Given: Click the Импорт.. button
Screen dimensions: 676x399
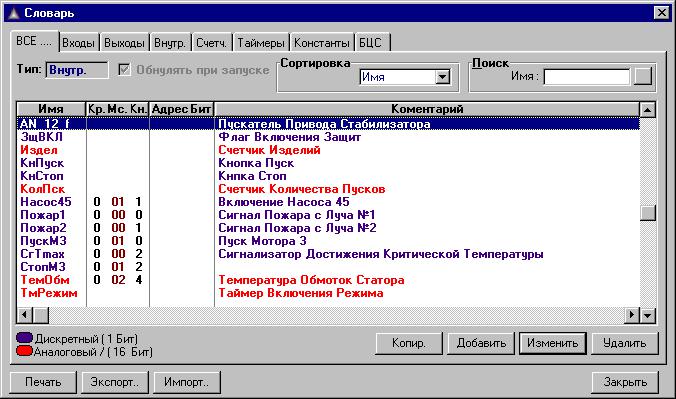Looking at the screenshot, I should (187, 382).
